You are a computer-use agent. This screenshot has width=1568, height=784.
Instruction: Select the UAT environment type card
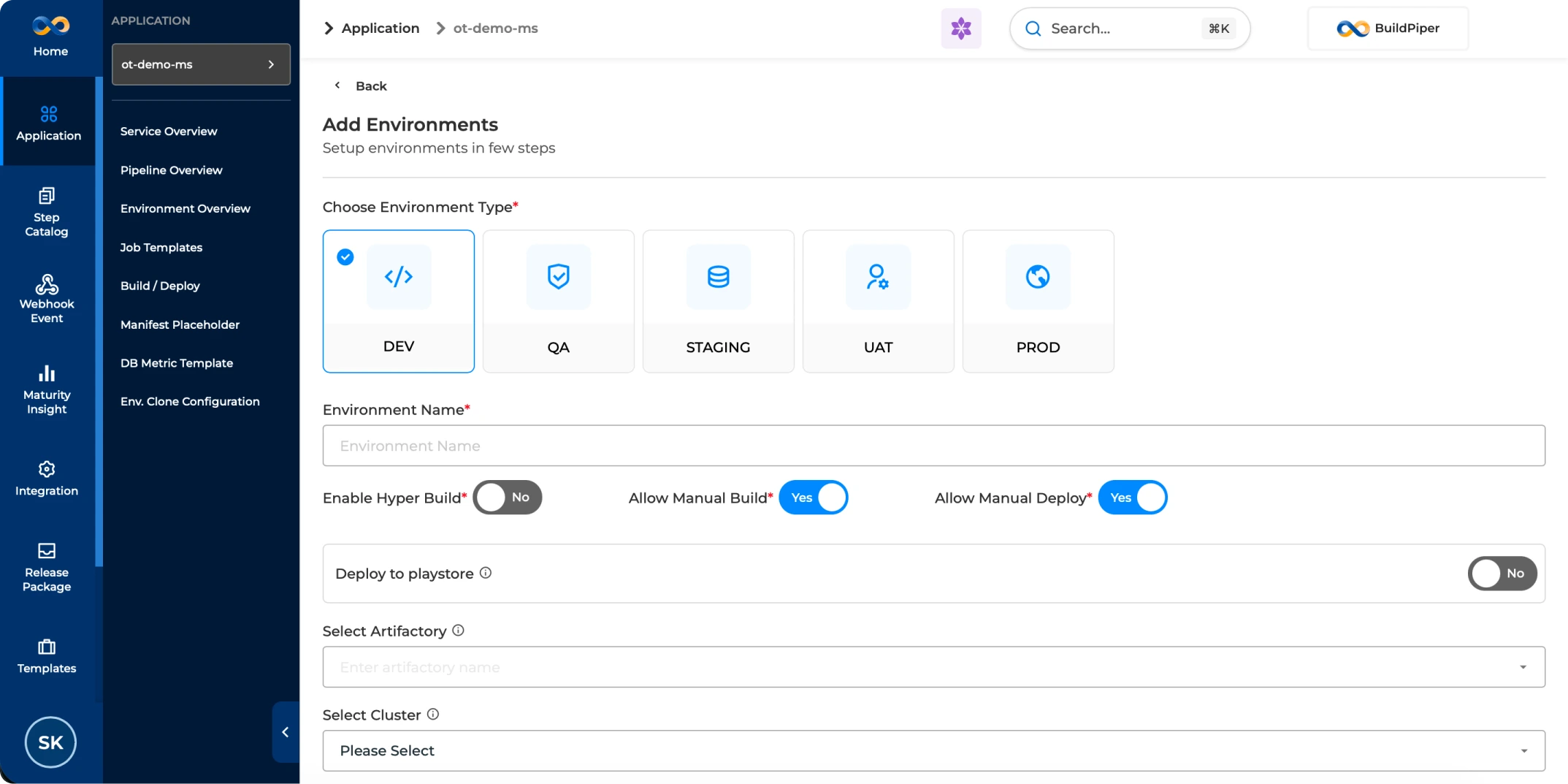(879, 301)
